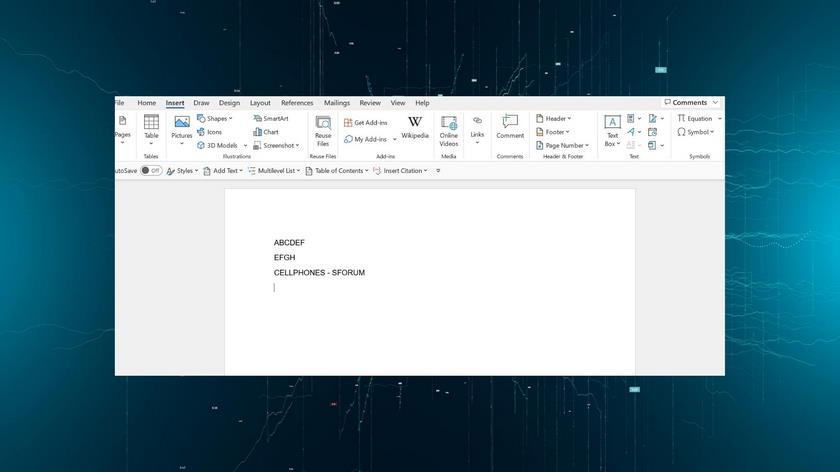
Task: Open Get Add-ins
Action: pos(366,123)
